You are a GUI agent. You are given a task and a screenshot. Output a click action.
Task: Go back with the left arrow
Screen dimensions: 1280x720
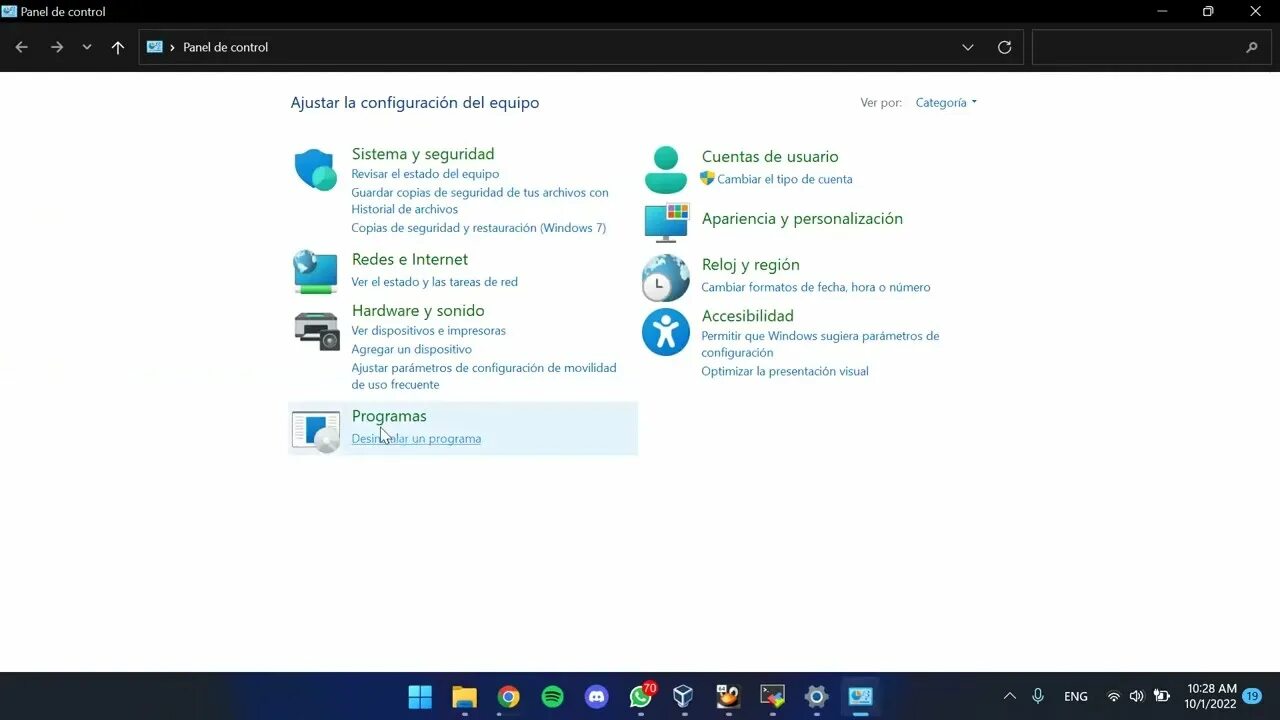click(22, 47)
